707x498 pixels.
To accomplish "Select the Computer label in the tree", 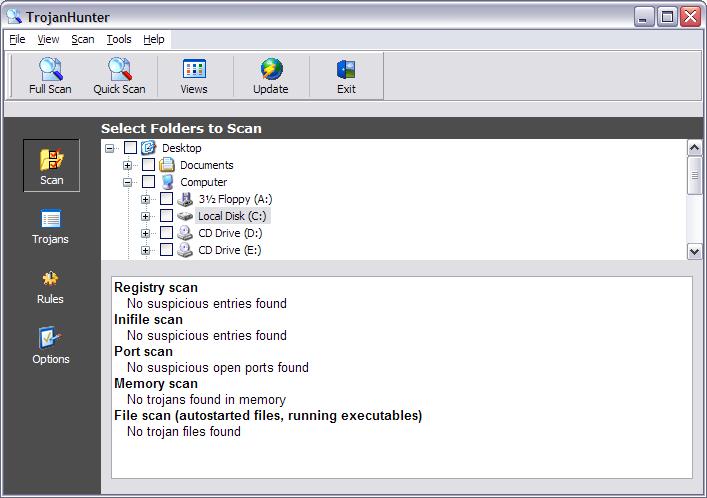I will tap(204, 182).
